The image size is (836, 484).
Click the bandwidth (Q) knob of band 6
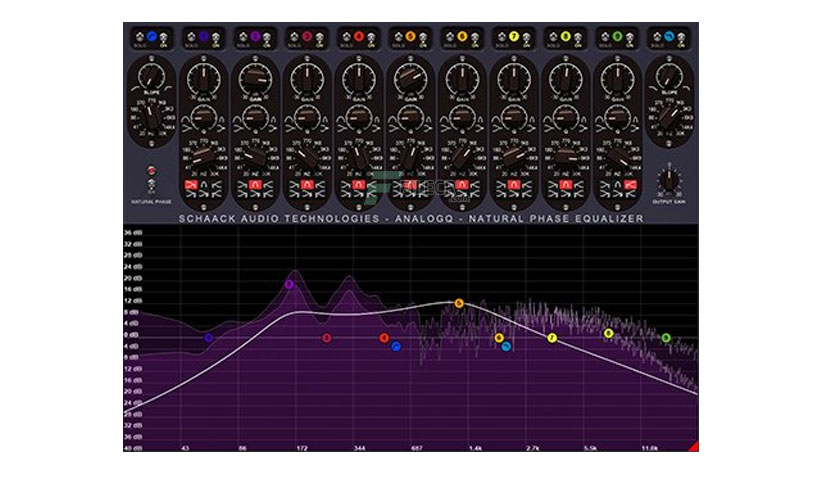(462, 117)
